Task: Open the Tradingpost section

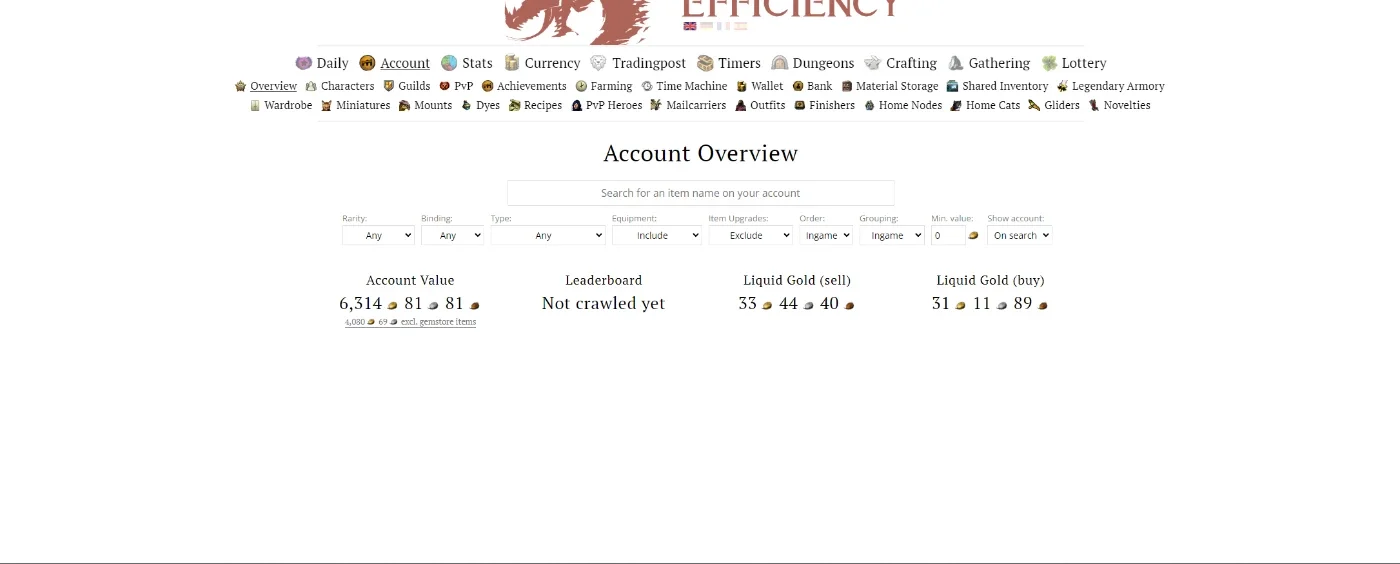Action: (x=649, y=63)
